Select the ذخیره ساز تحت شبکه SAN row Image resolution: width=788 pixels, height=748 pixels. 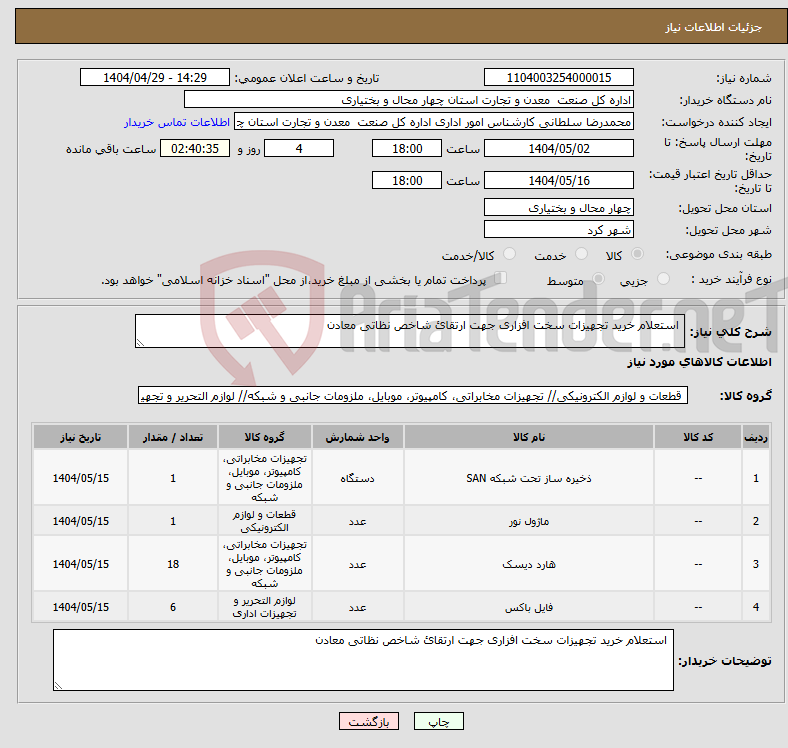coord(528,478)
